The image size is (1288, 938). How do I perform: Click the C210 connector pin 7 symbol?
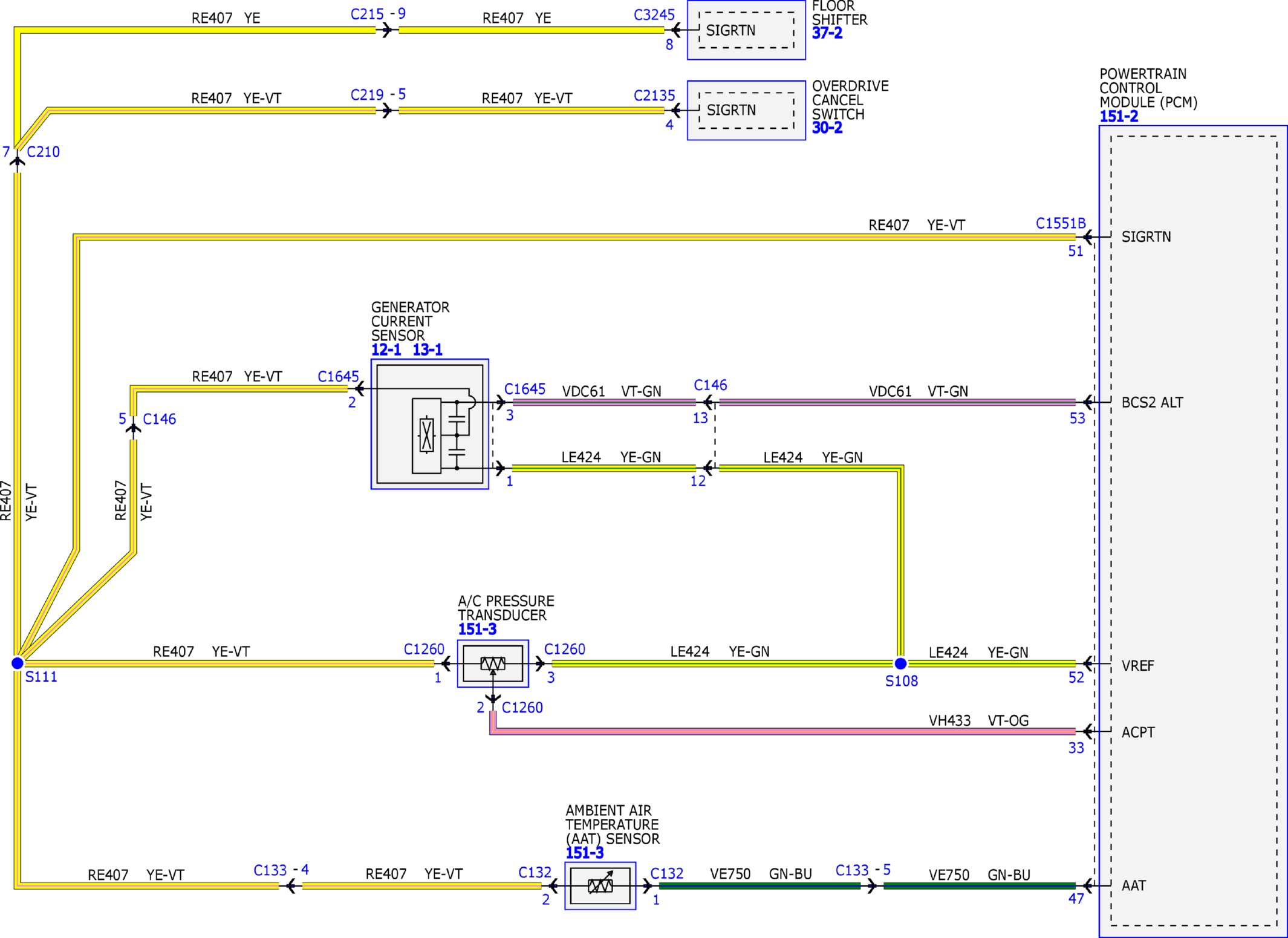point(18,160)
